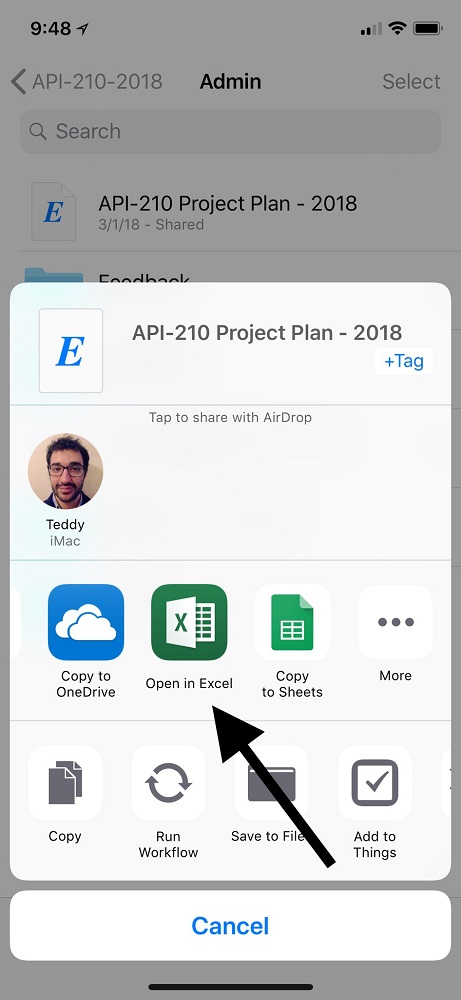461x1000 pixels.
Task: Tap the back chevron arrow
Action: (x=19, y=82)
